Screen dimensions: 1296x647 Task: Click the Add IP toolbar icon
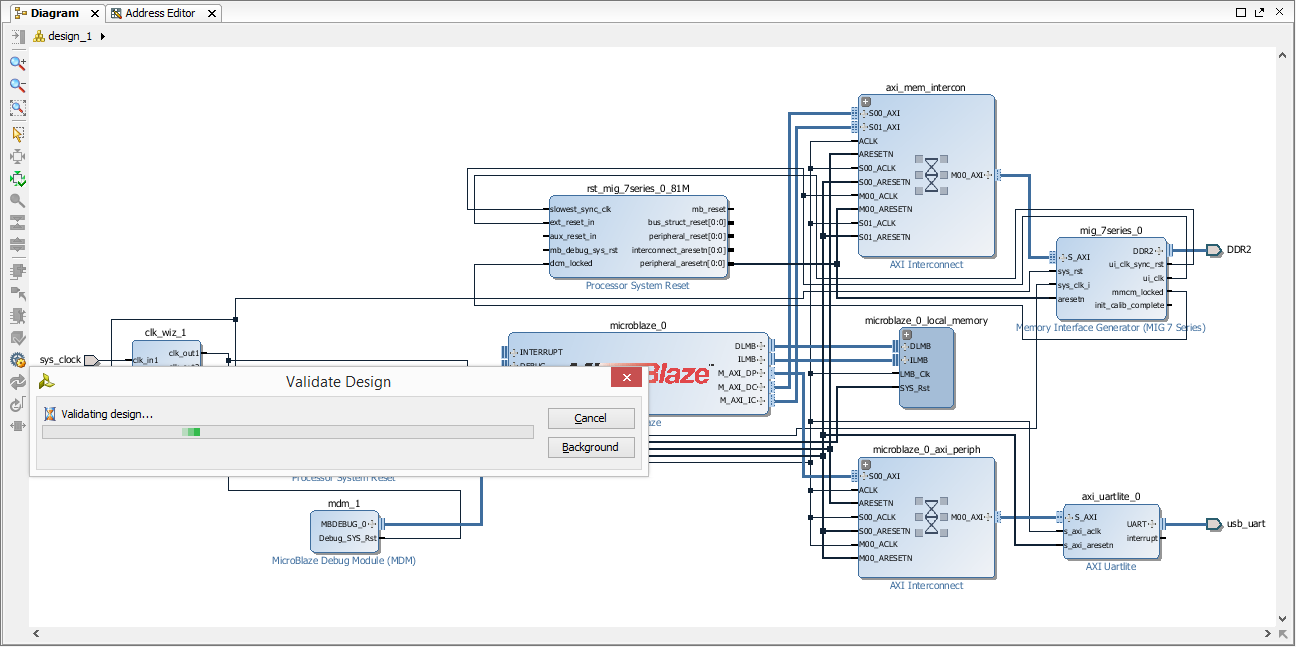click(x=17, y=270)
